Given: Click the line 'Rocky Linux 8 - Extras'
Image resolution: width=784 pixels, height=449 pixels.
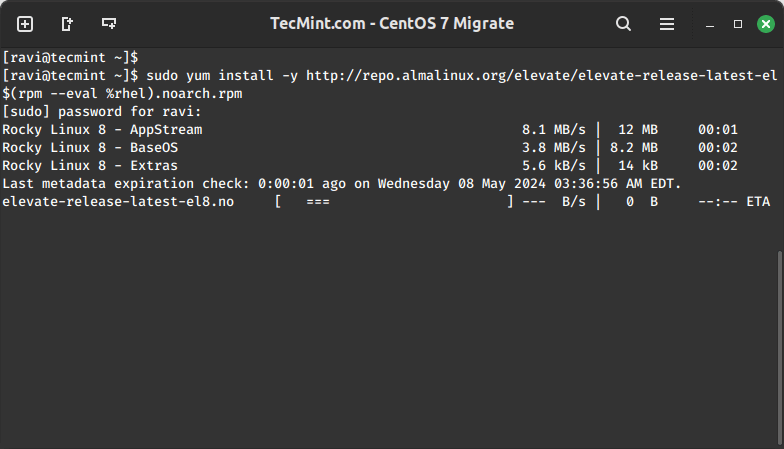Looking at the screenshot, I should [90, 166].
